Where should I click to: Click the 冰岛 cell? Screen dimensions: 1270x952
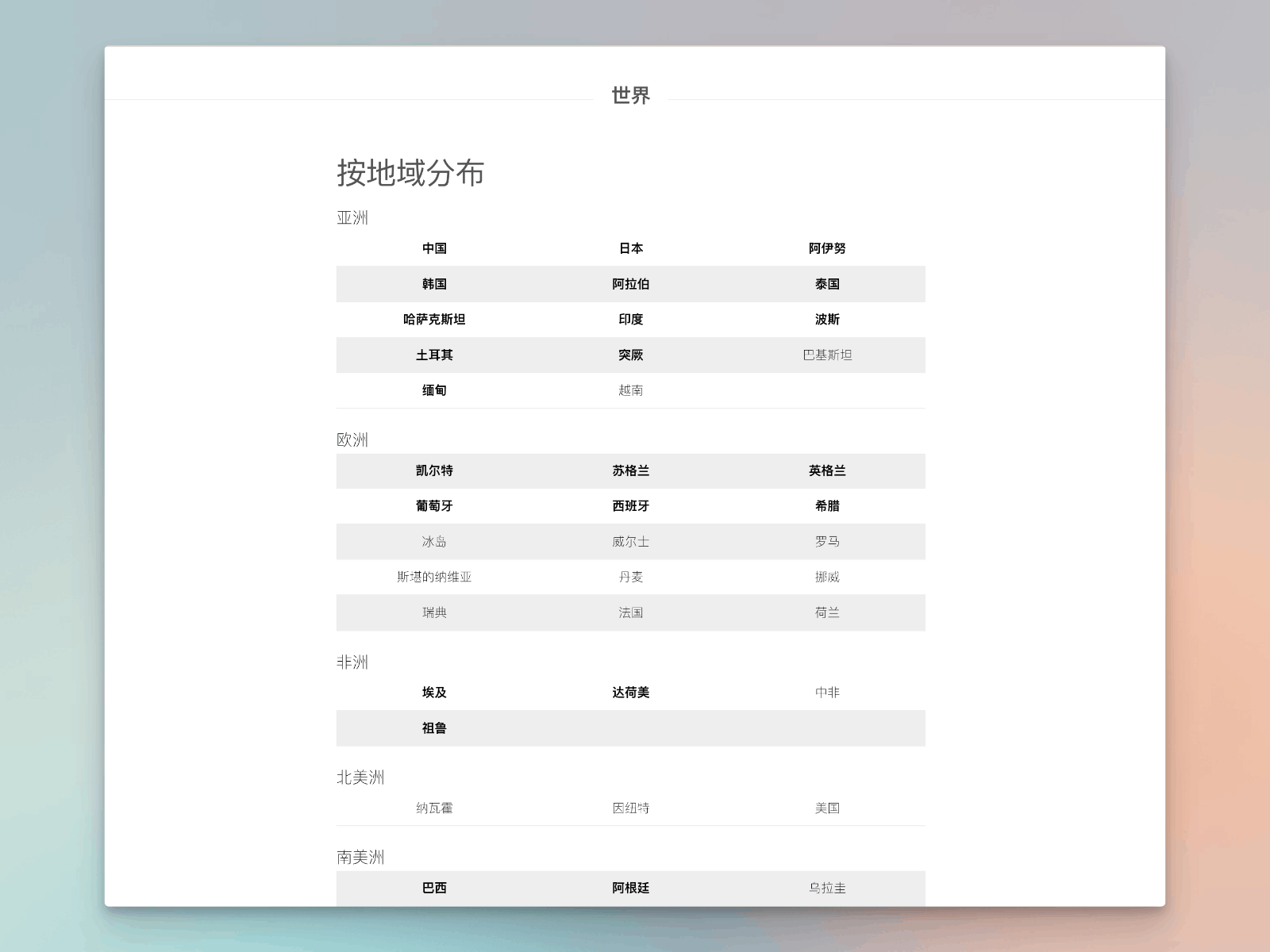(434, 542)
